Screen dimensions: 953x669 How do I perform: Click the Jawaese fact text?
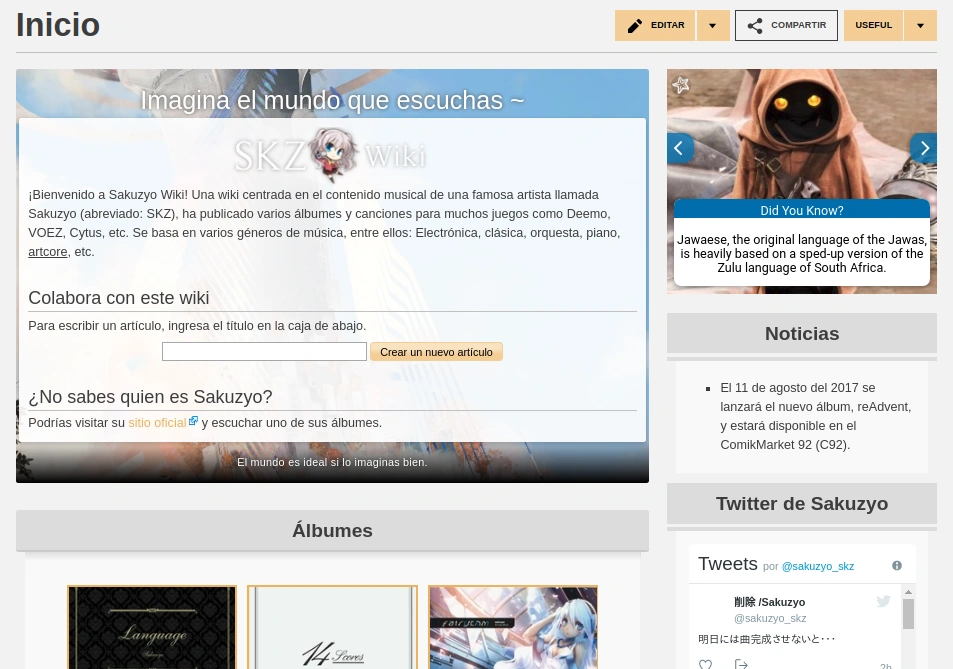coord(802,253)
